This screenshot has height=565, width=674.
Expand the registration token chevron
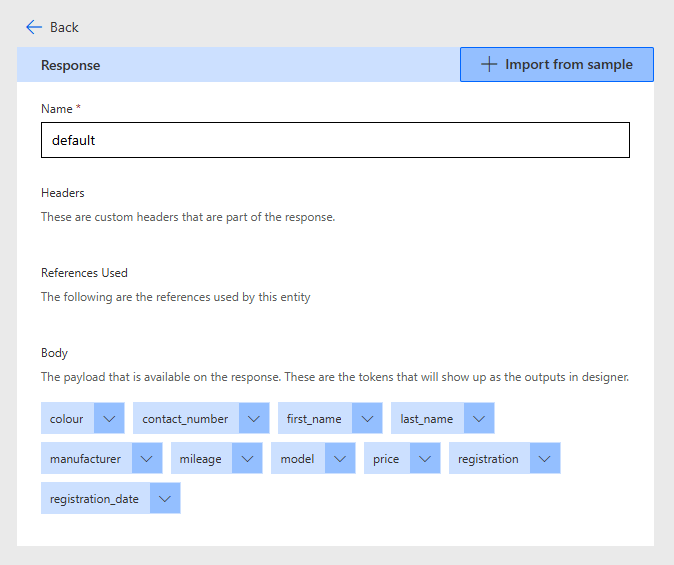click(545, 459)
